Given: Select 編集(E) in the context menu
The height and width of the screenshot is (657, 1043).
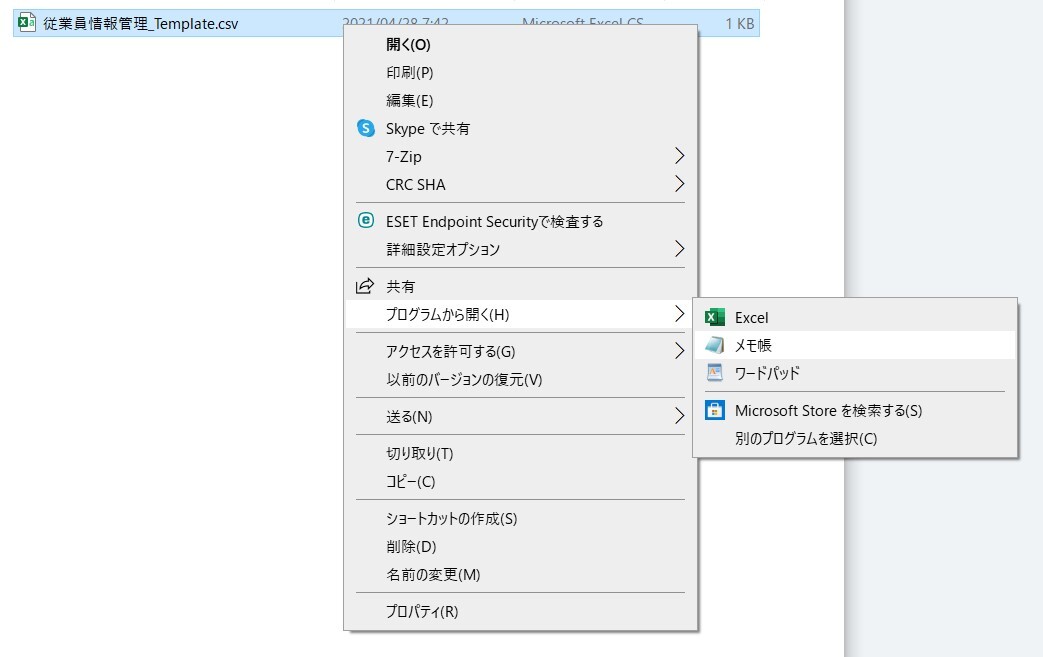Looking at the screenshot, I should click(410, 100).
